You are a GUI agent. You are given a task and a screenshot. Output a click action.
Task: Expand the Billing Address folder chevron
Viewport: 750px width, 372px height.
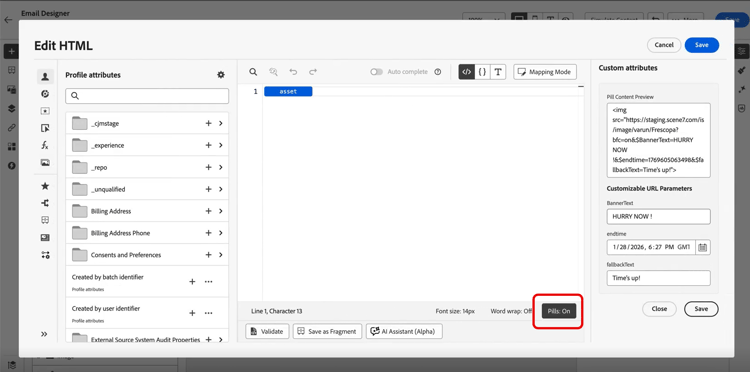[x=221, y=211]
